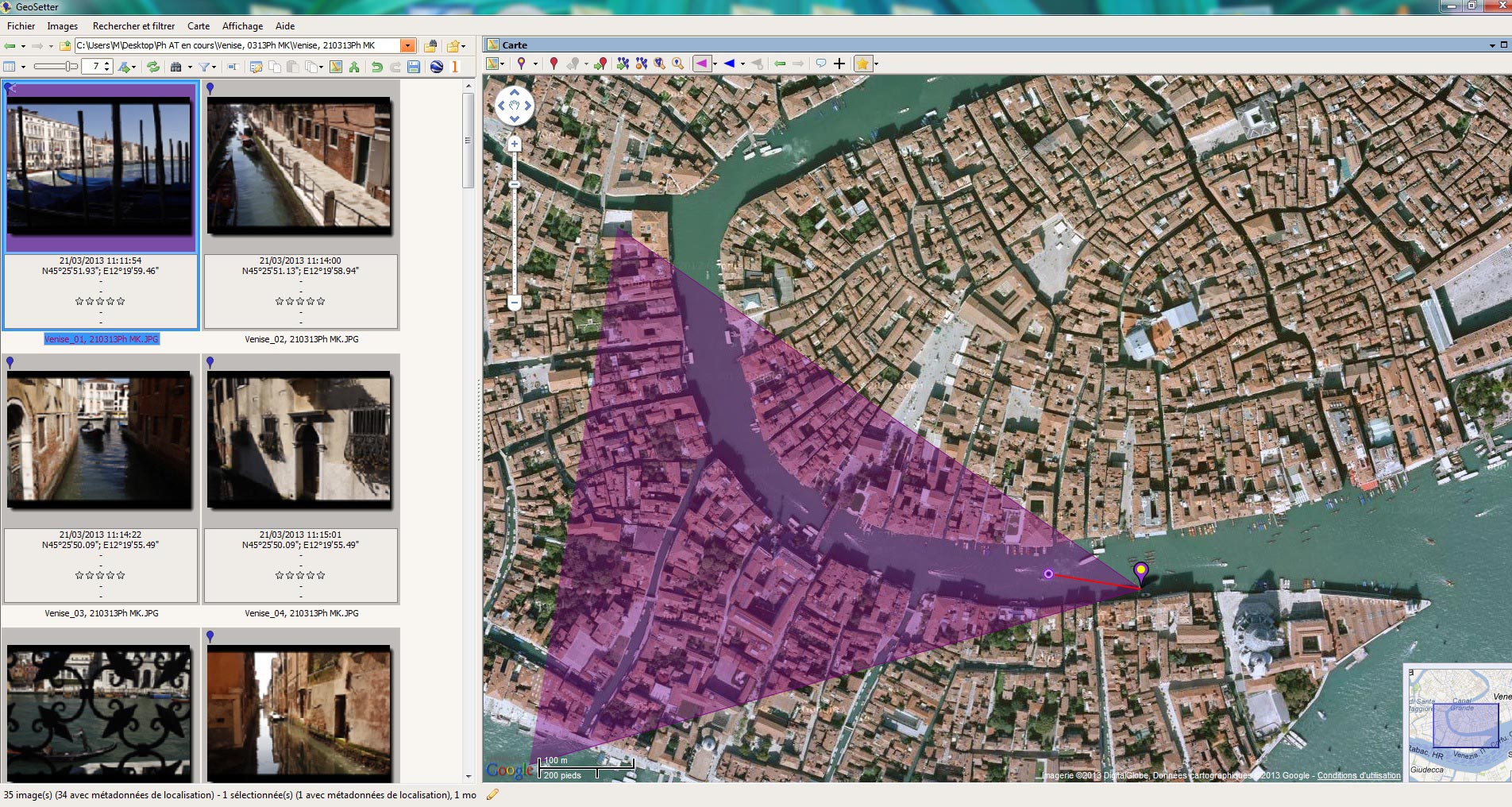Image resolution: width=1512 pixels, height=807 pixels.
Task: Open the map type selector dropdown
Action: (x=503, y=64)
